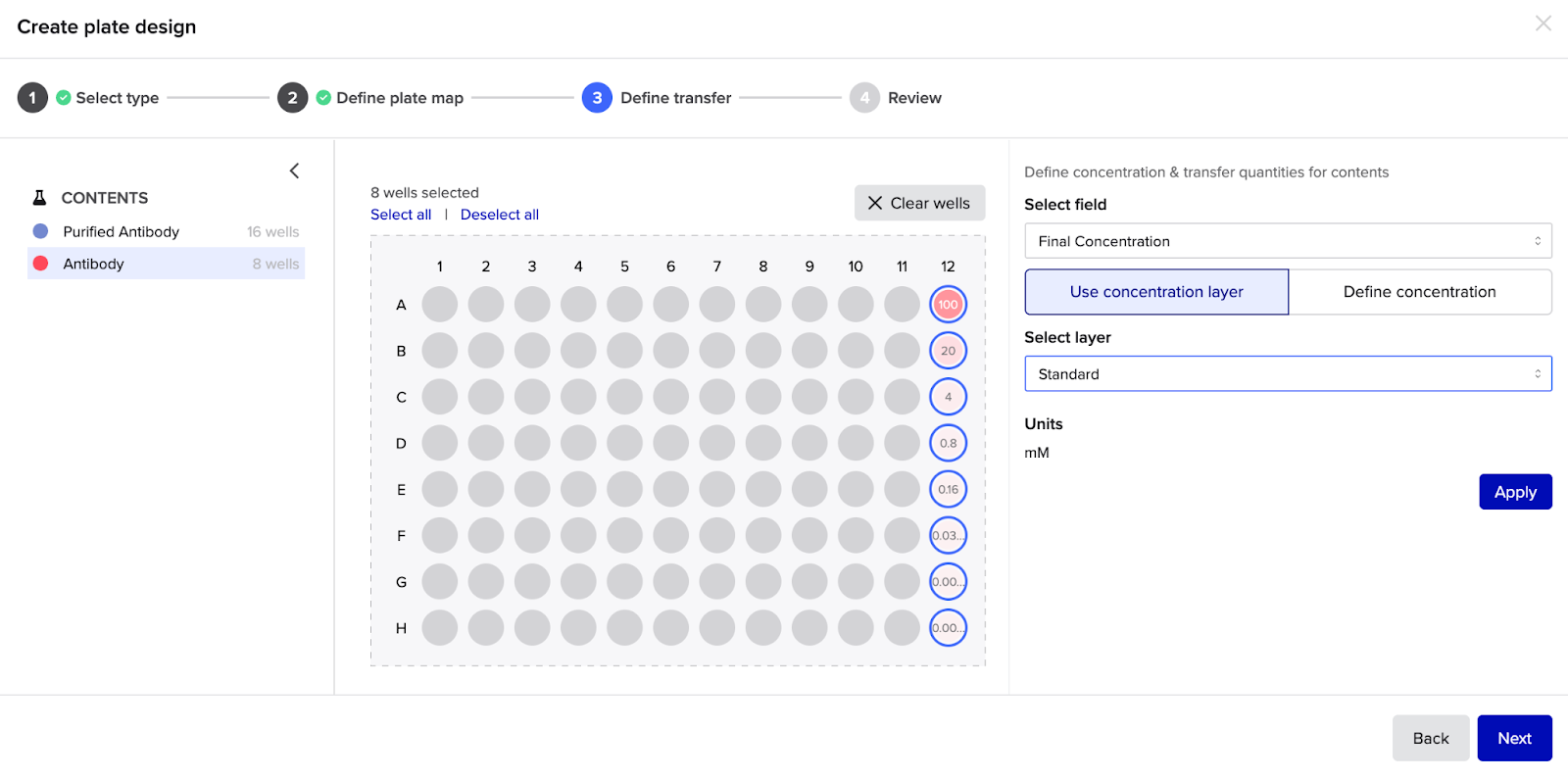Click the Apply button
The height and width of the screenshot is (779, 1568).
[x=1514, y=492]
